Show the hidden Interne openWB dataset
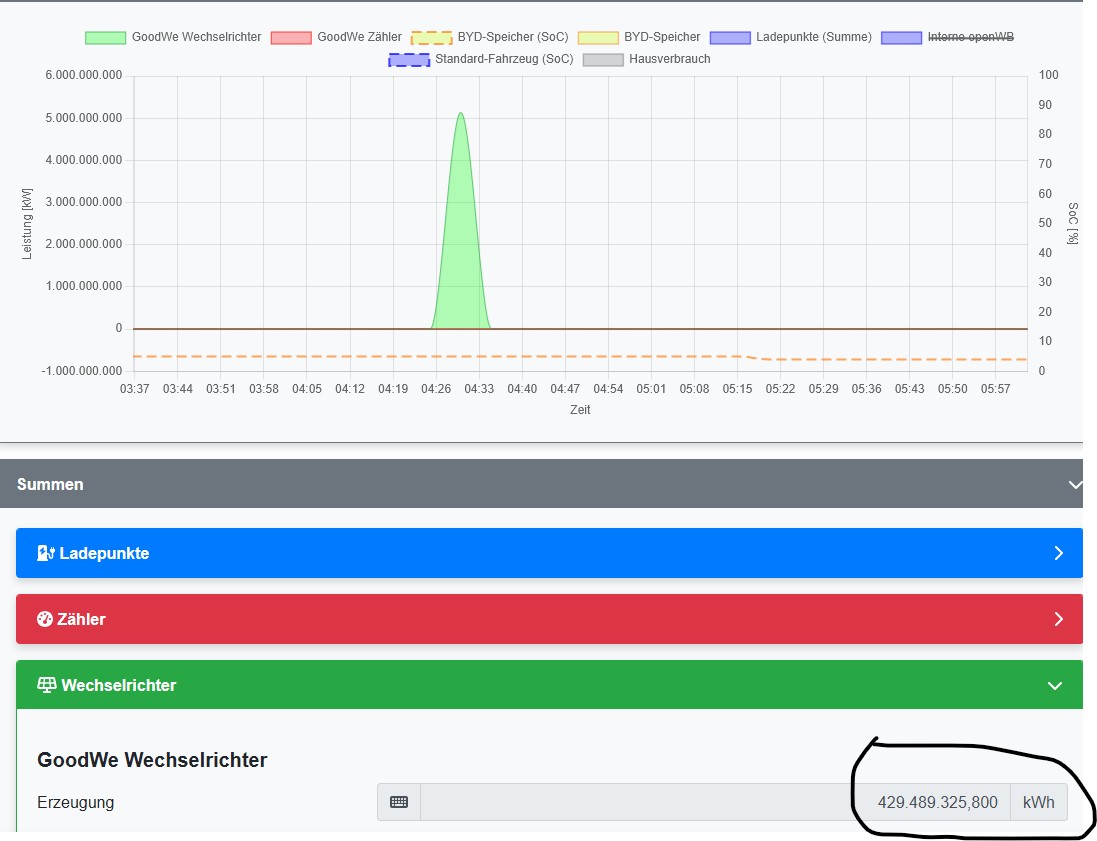Screen dimensions: 1097x841 point(947,37)
